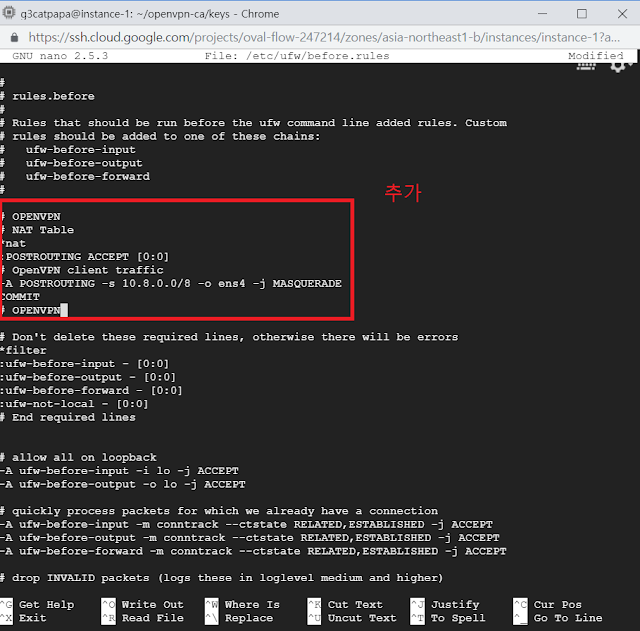The image size is (640, 631).
Task: Click the ufw-before-forward conntrack rule line
Action: tap(253, 551)
